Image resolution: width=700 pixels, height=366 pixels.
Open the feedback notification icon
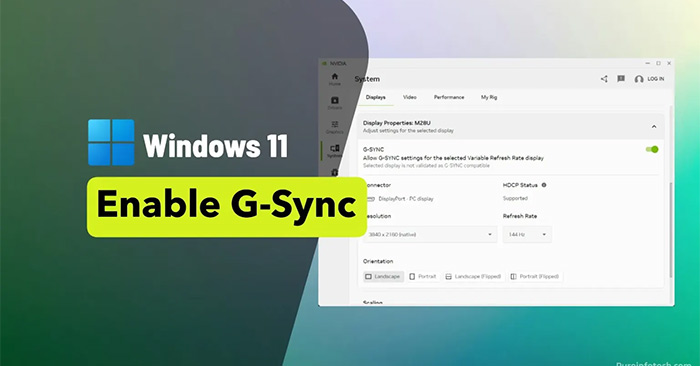tap(621, 79)
